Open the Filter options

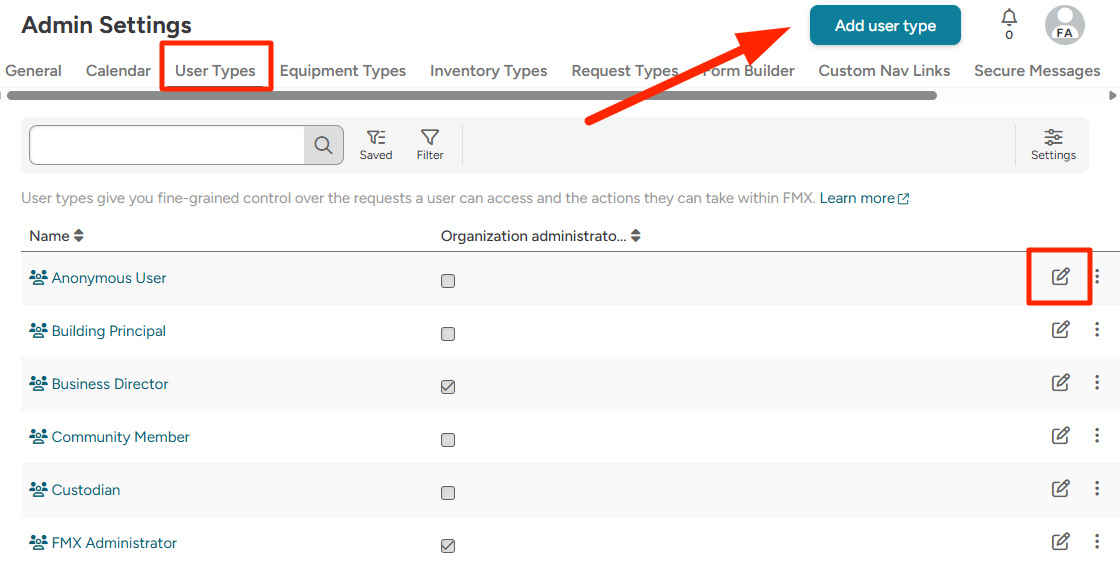coord(430,144)
